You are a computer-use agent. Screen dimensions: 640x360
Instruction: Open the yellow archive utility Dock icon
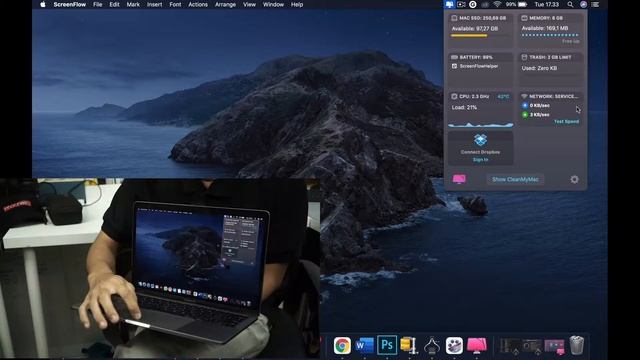(409, 346)
